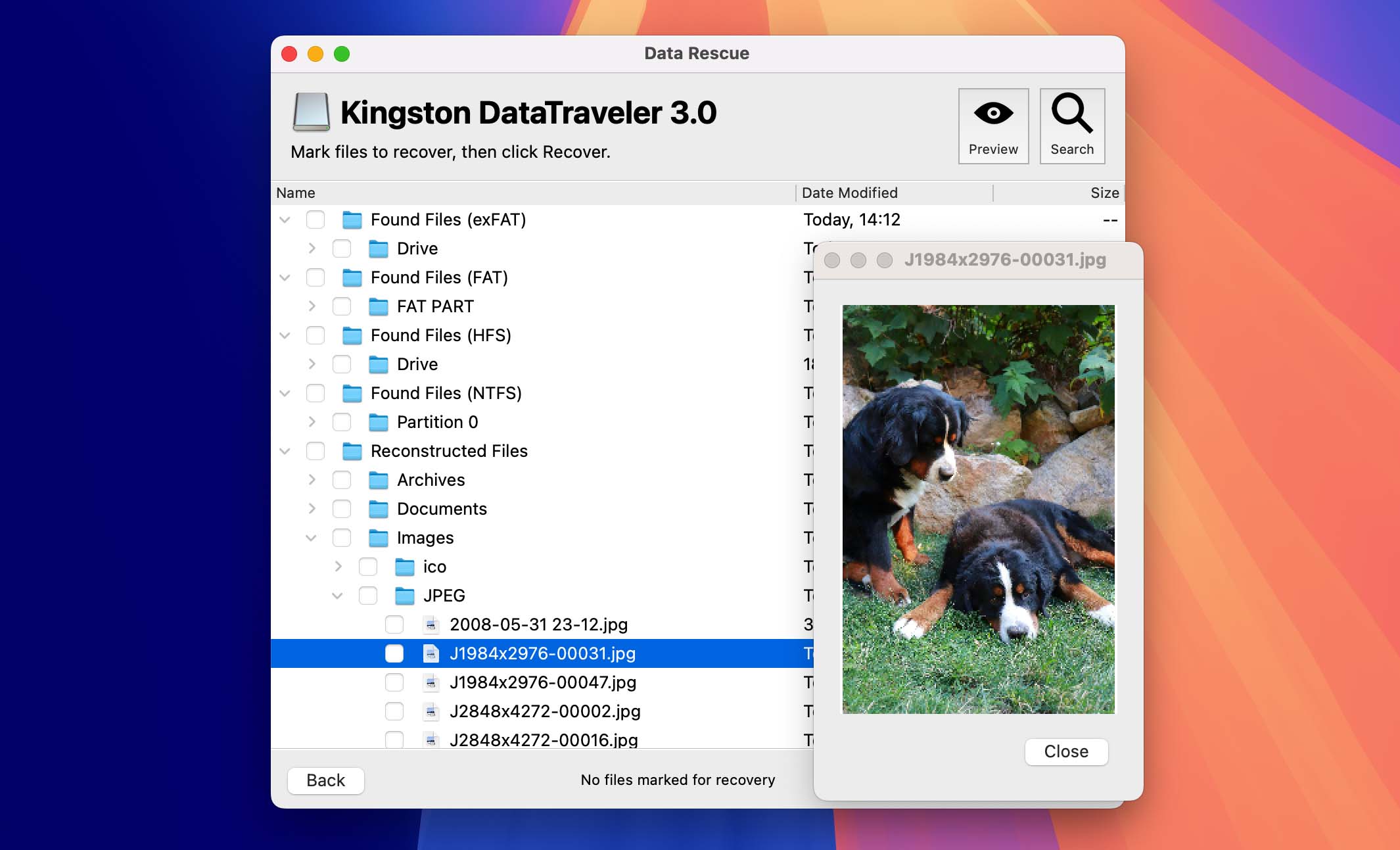
Task: Click the Kingston DataTraveler drive icon
Action: pos(312,112)
